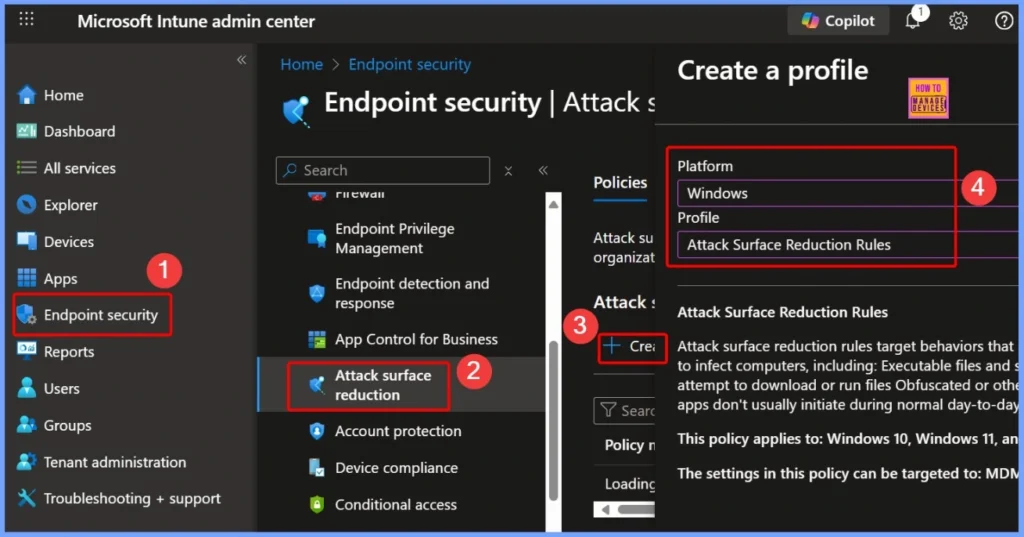Click the Groups people icon
The image size is (1024, 537).
[x=26, y=425]
